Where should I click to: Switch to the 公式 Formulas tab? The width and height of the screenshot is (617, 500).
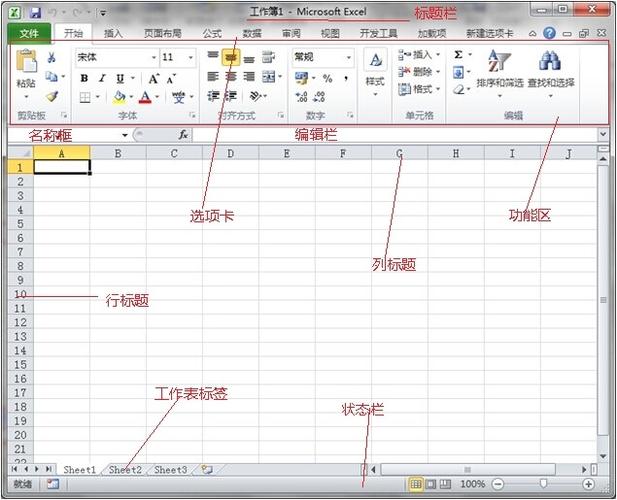212,34
